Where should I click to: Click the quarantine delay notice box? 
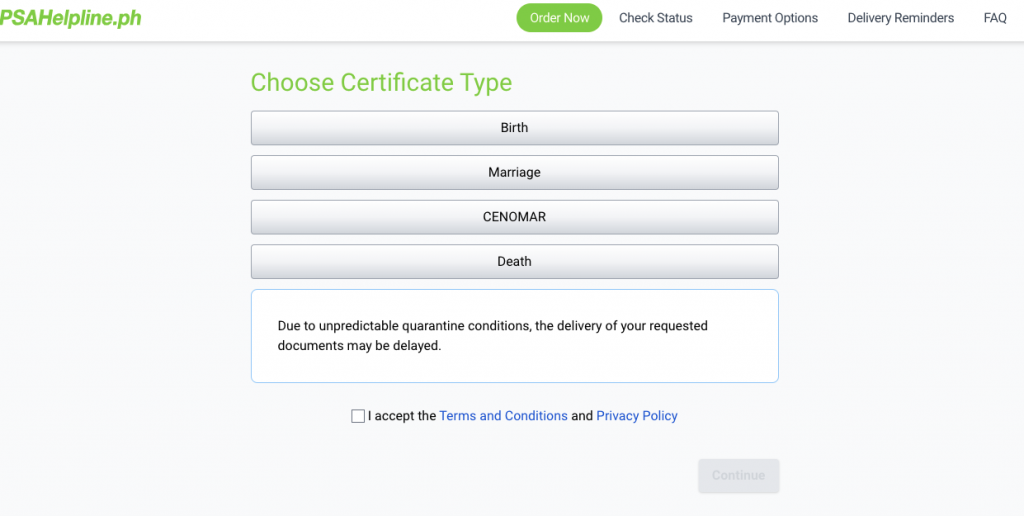515,336
